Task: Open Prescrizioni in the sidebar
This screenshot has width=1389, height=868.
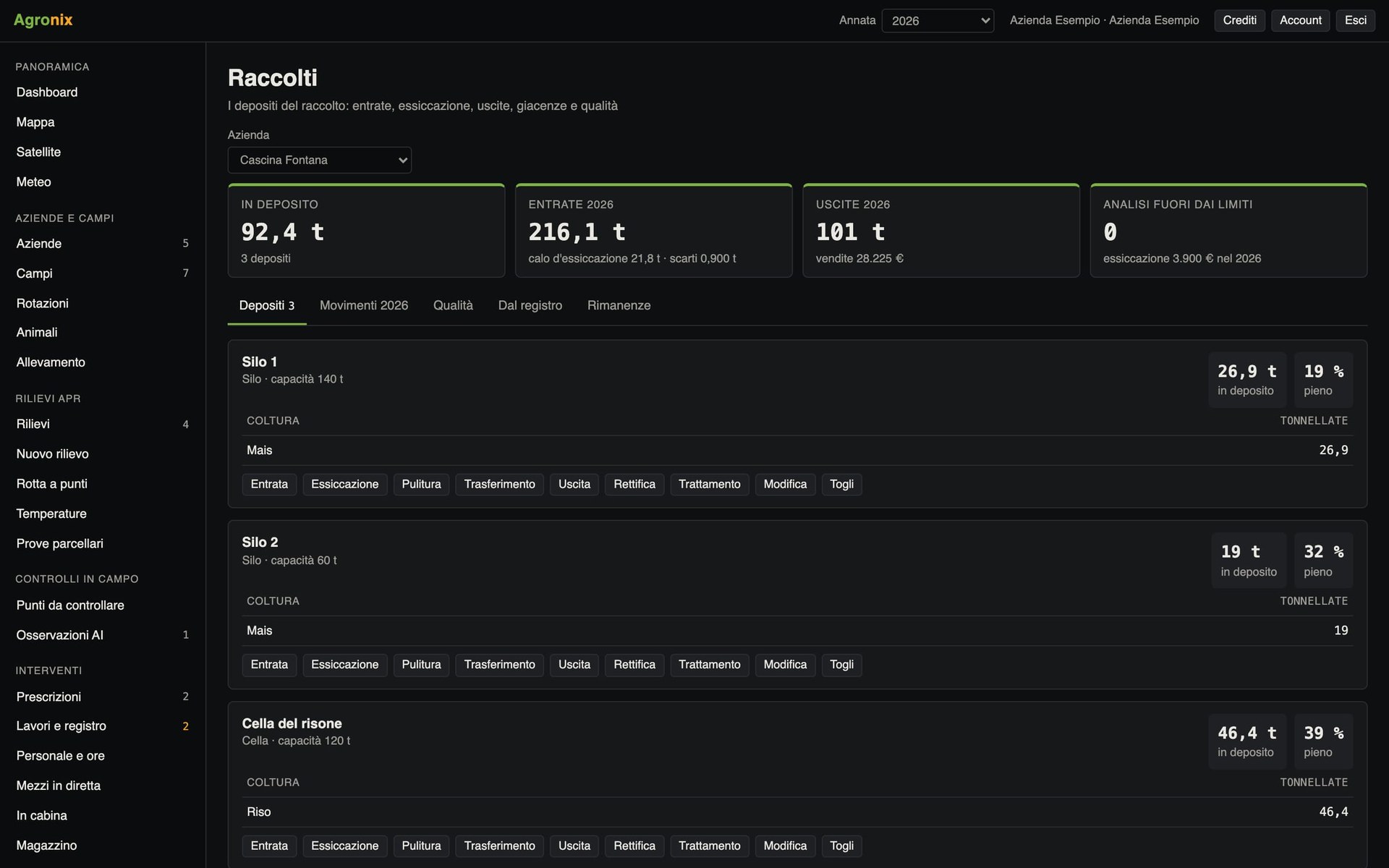Action: (103, 697)
